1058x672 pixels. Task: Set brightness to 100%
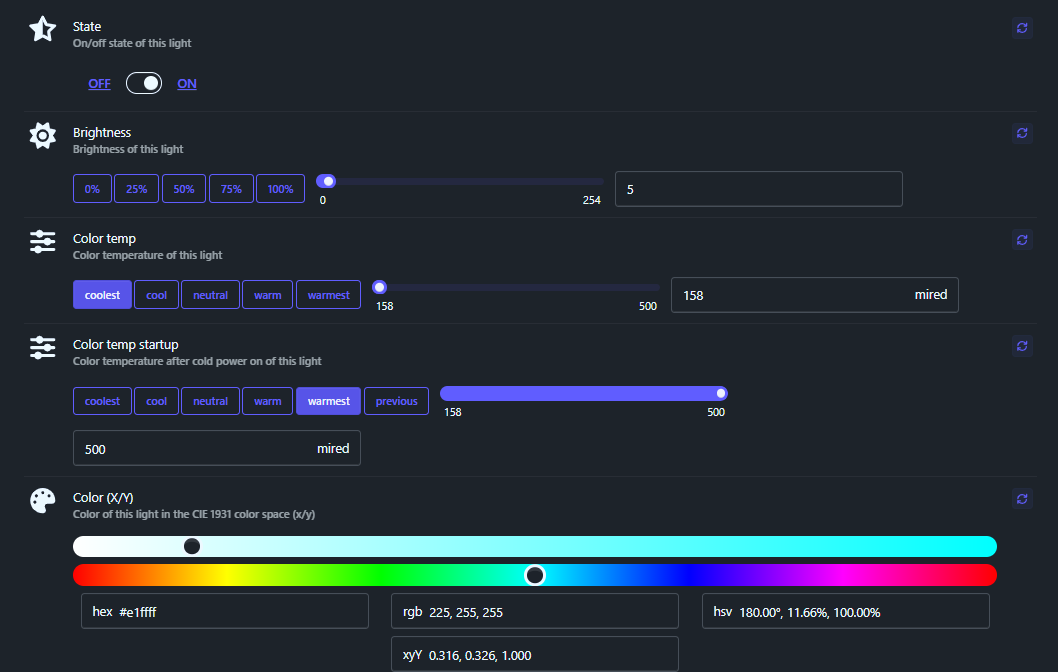(280, 188)
